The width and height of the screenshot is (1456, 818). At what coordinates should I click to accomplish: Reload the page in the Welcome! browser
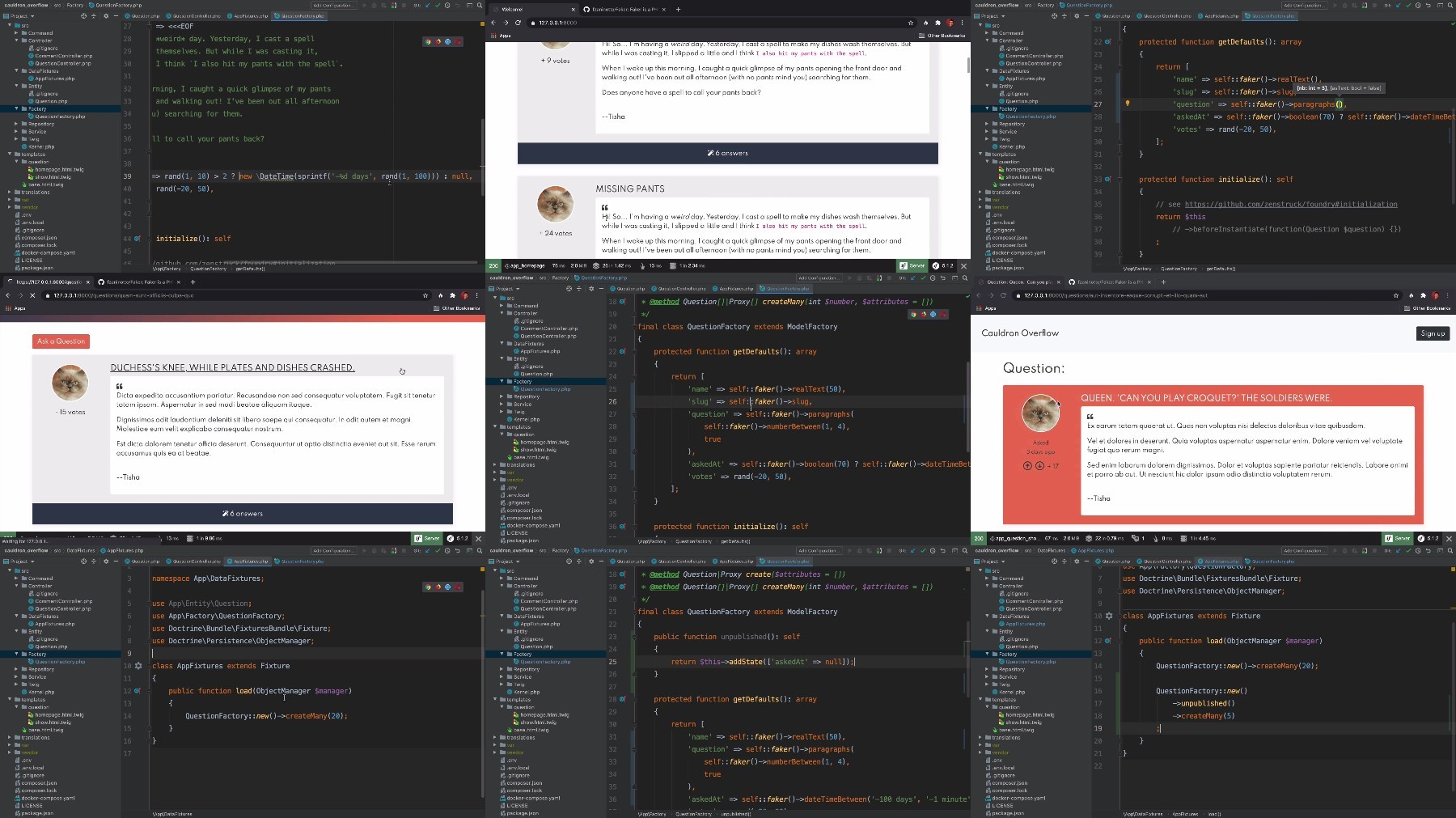(x=518, y=23)
